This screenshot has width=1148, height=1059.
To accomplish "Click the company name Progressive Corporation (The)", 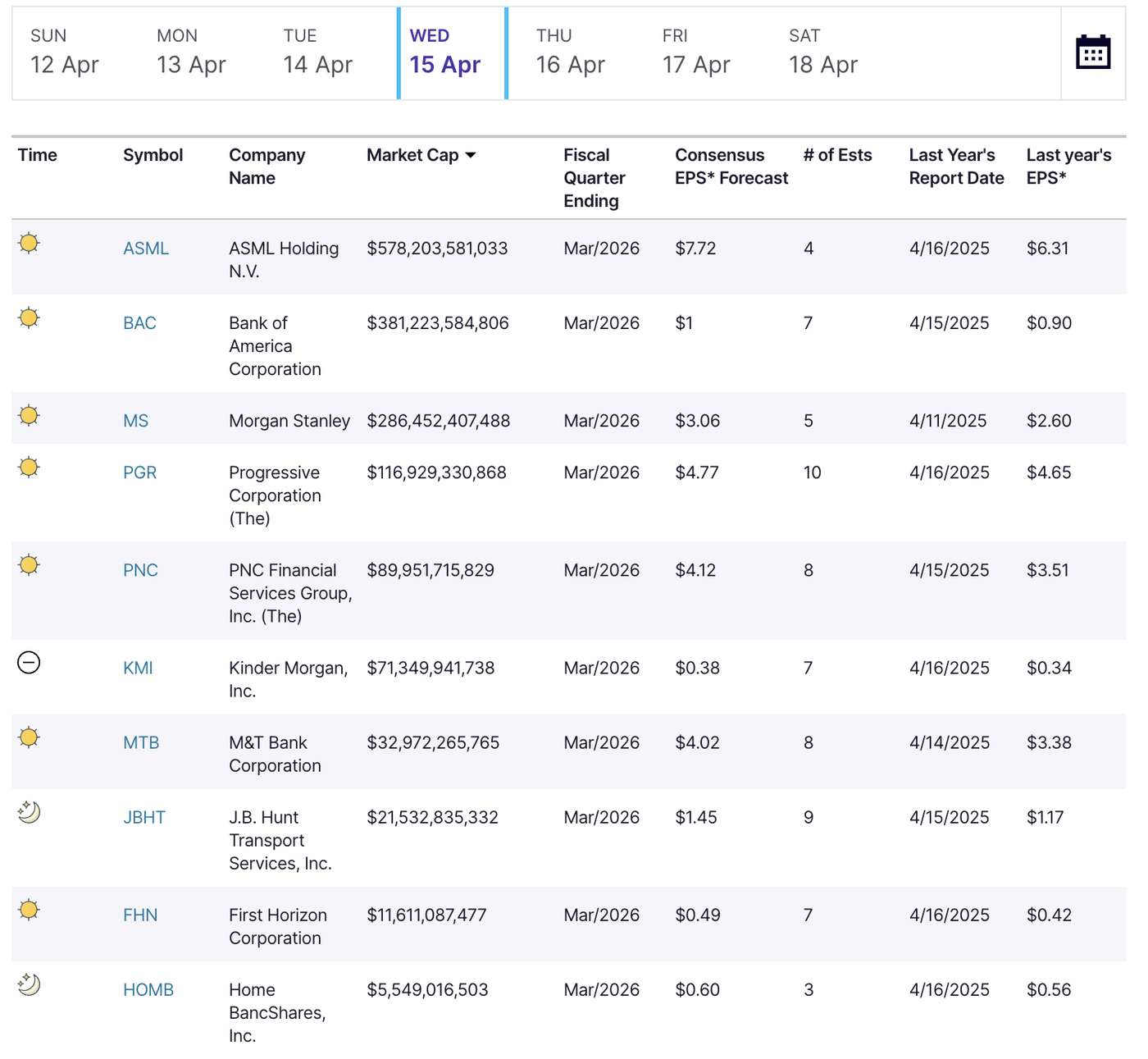I will coord(275,495).
